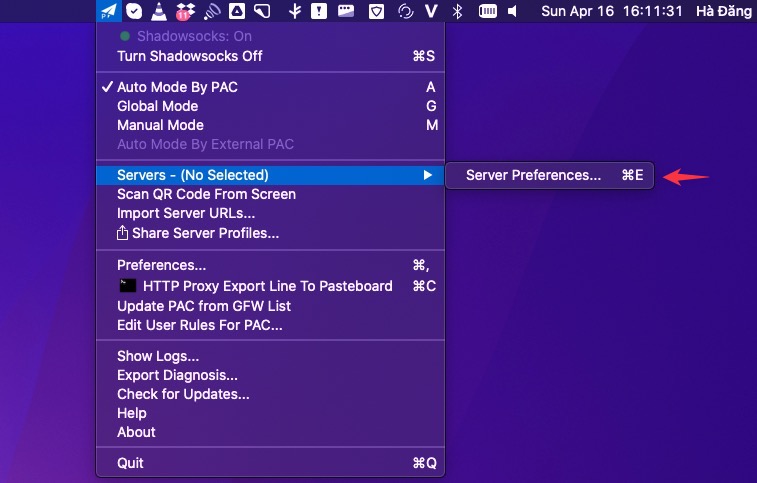Open the checkmark task app in menu bar
Viewport: 757px width, 483px height.
point(134,11)
